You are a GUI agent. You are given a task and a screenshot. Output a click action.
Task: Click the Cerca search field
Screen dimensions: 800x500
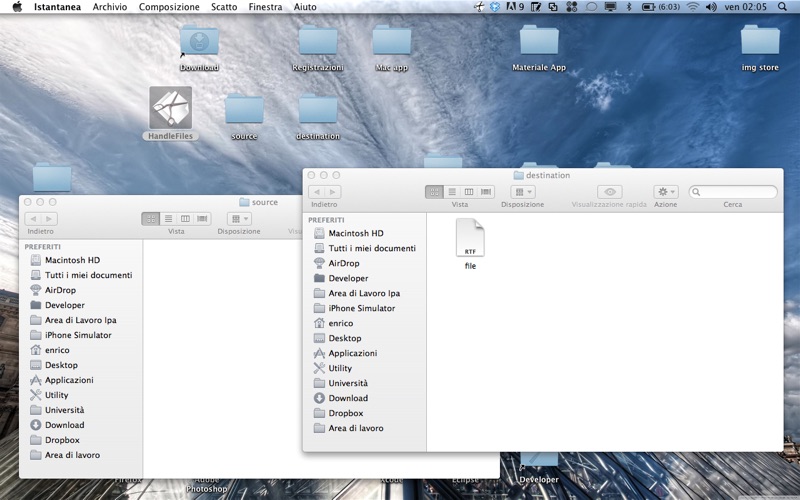point(733,192)
